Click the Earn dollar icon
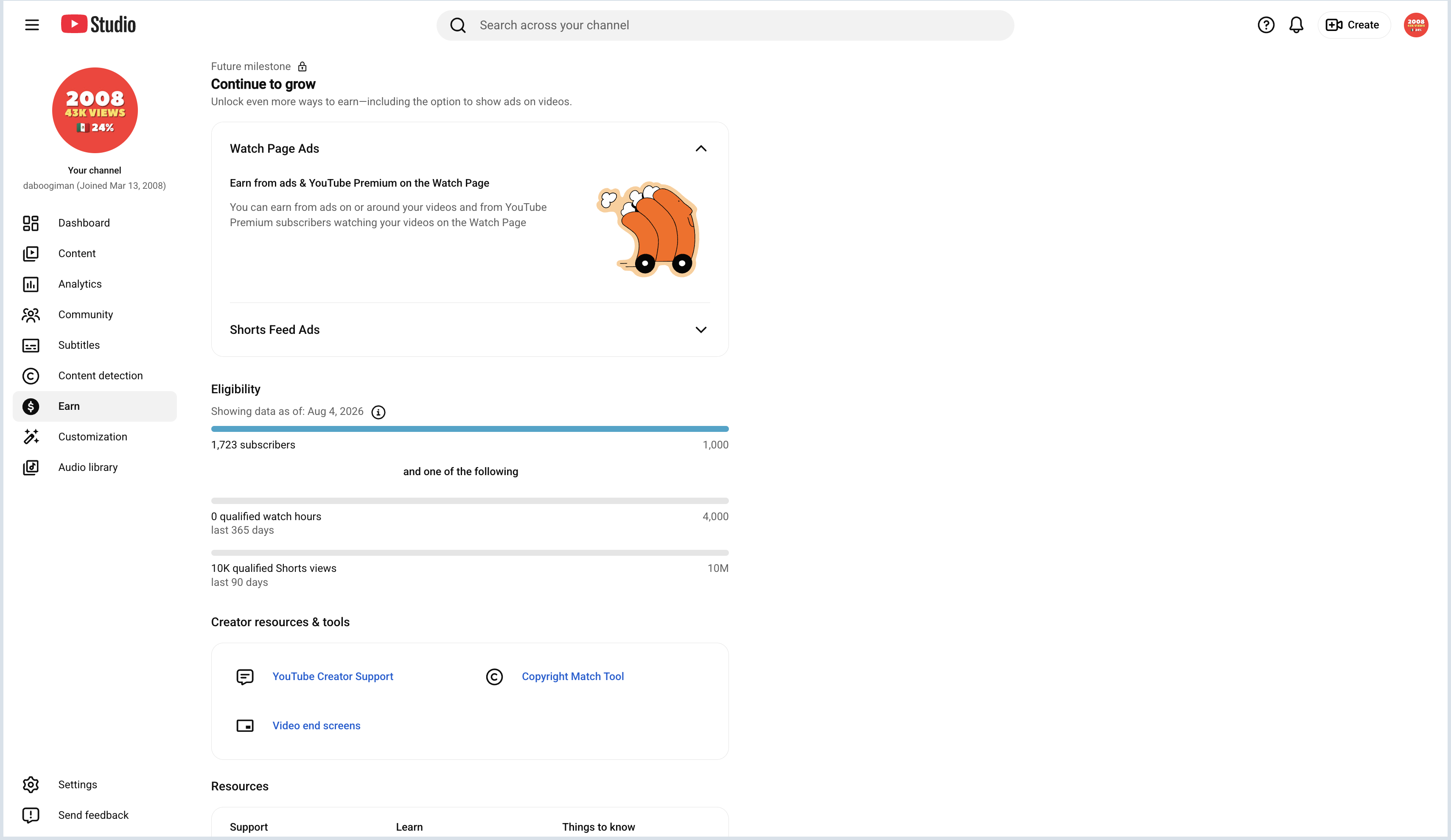The width and height of the screenshot is (1451, 840). [31, 406]
